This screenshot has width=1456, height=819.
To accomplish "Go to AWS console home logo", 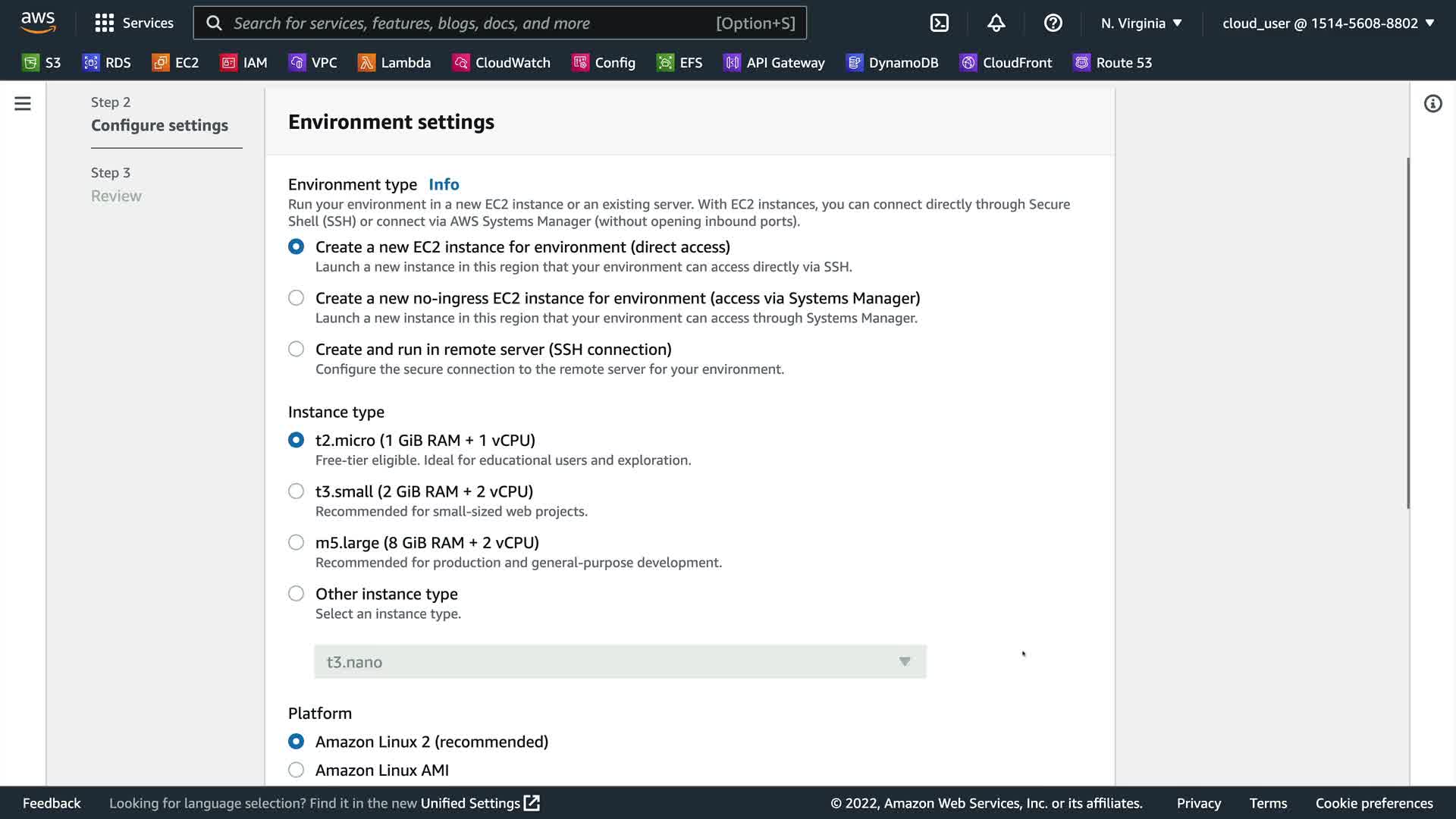I will click(38, 23).
